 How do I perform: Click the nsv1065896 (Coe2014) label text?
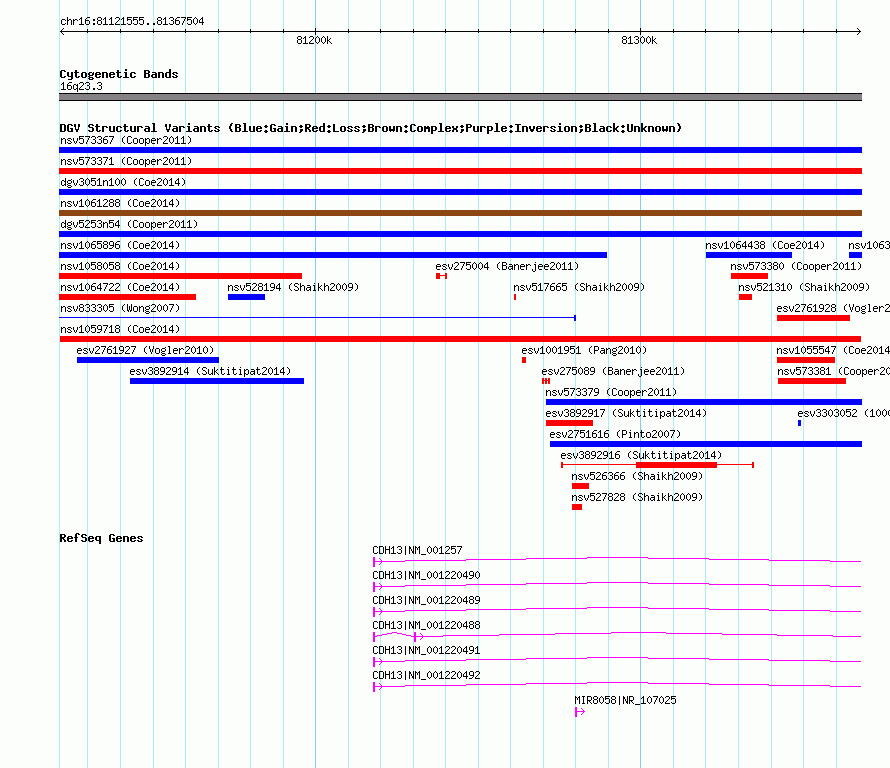(x=120, y=245)
